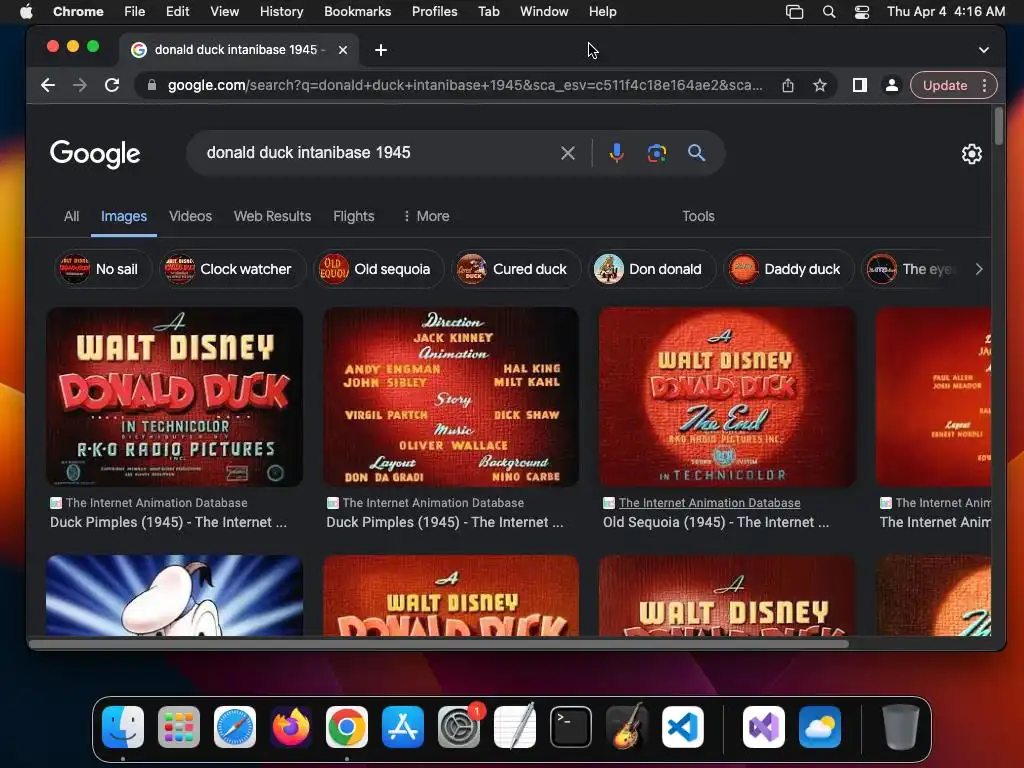Select the Don donald chip
Viewport: 1024px width, 768px height.
(652, 269)
